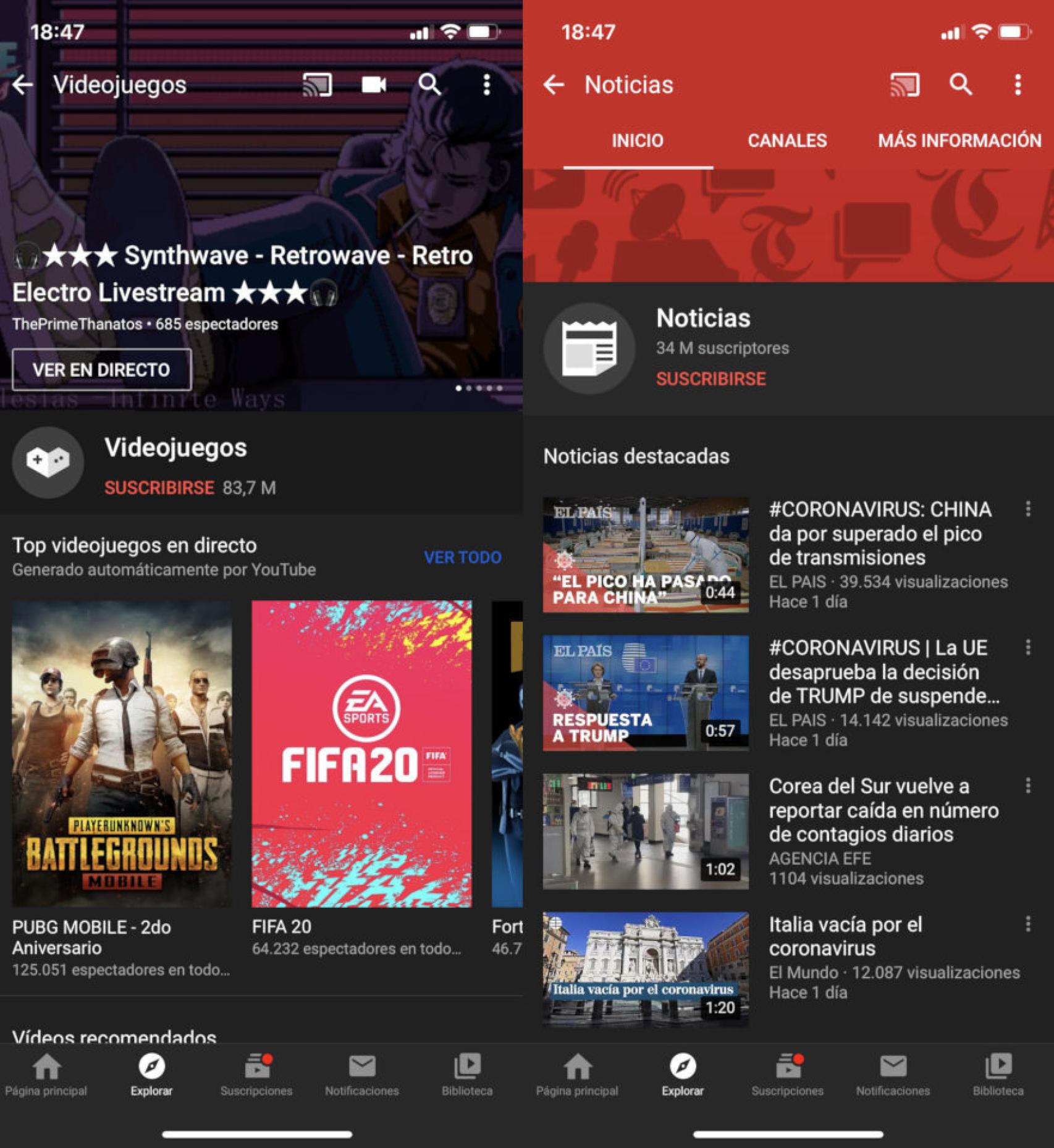Tap the 'Top videojuegos en directo' heading
The image size is (1054, 1148).
point(135,545)
